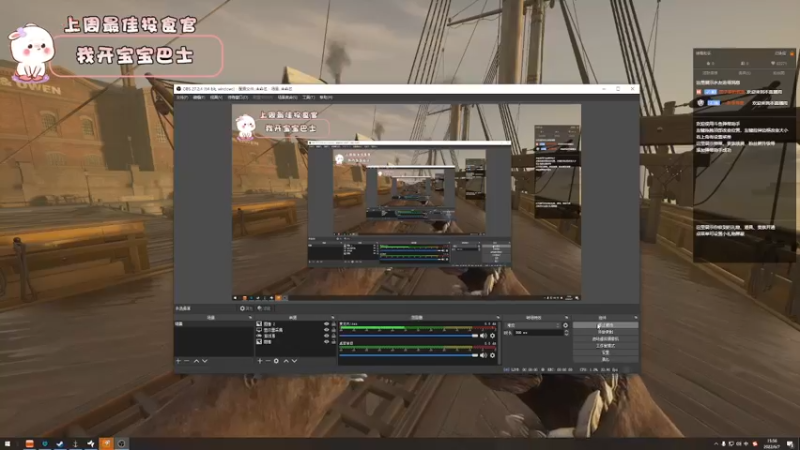Image resolution: width=800 pixels, height=450 pixels.
Task: Toggle visibility eye of 图像 2 source
Action: [x=327, y=324]
